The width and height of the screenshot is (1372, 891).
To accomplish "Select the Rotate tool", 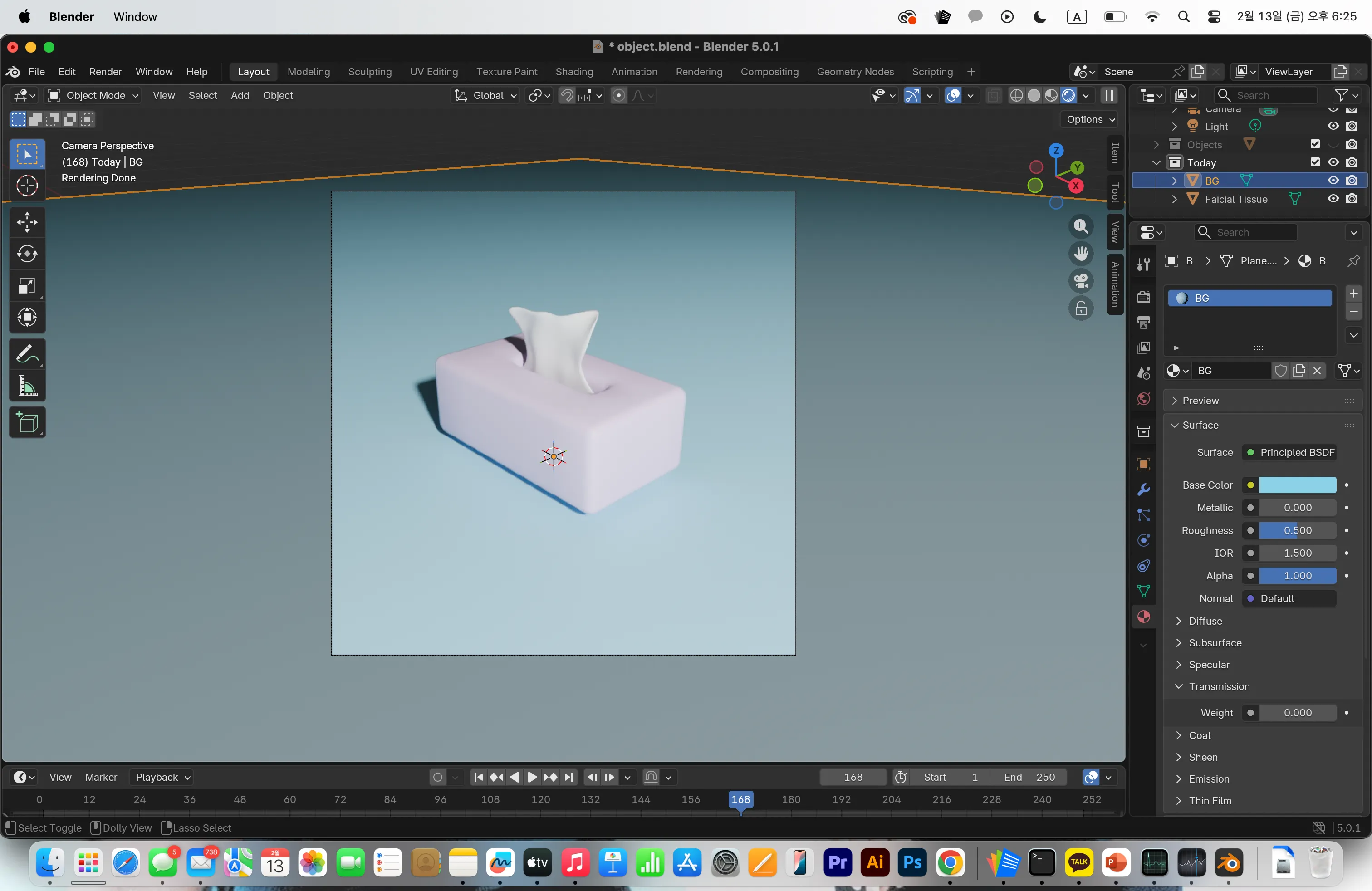I will click(27, 254).
